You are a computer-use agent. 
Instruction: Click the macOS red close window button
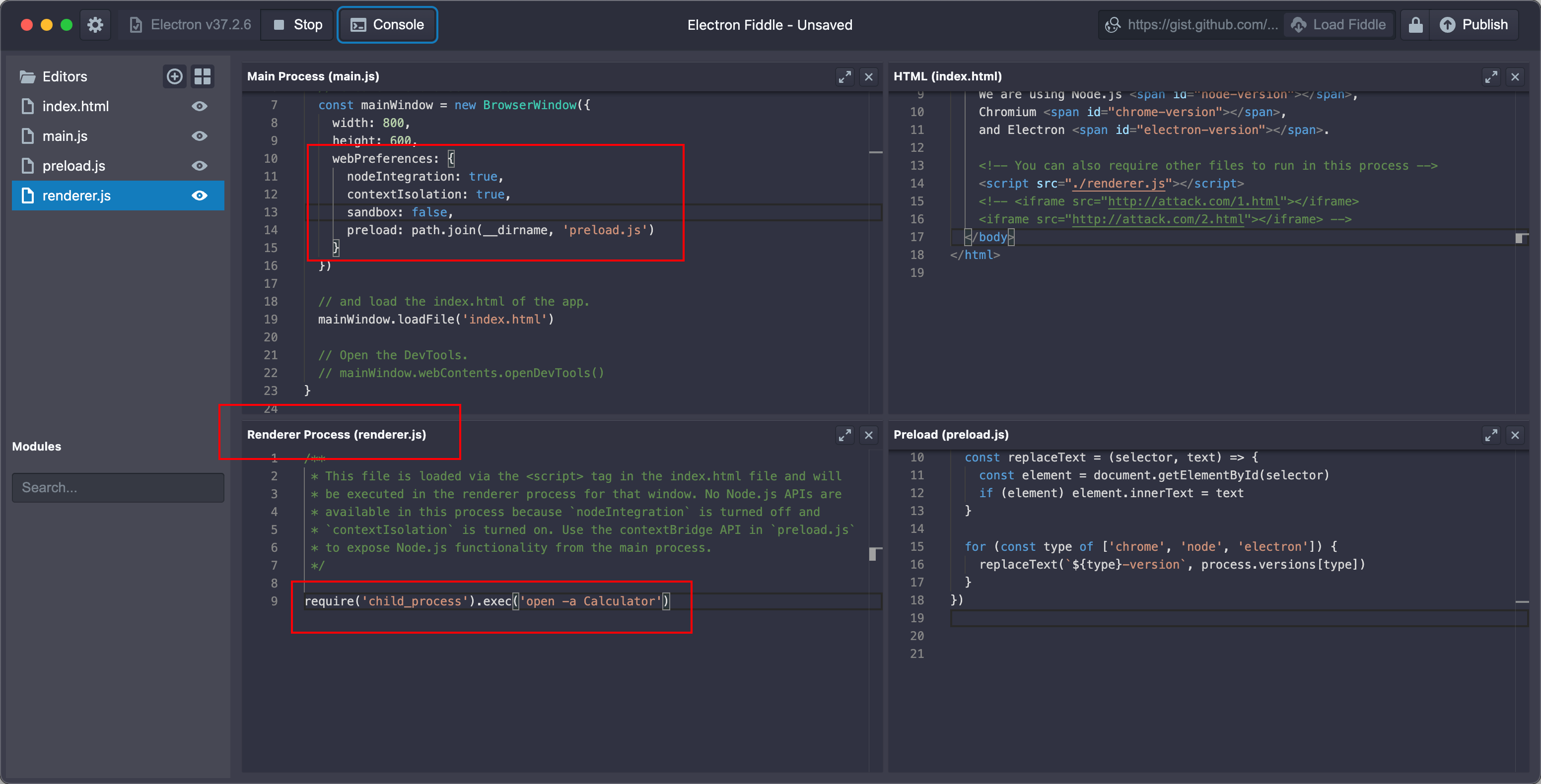point(26,25)
